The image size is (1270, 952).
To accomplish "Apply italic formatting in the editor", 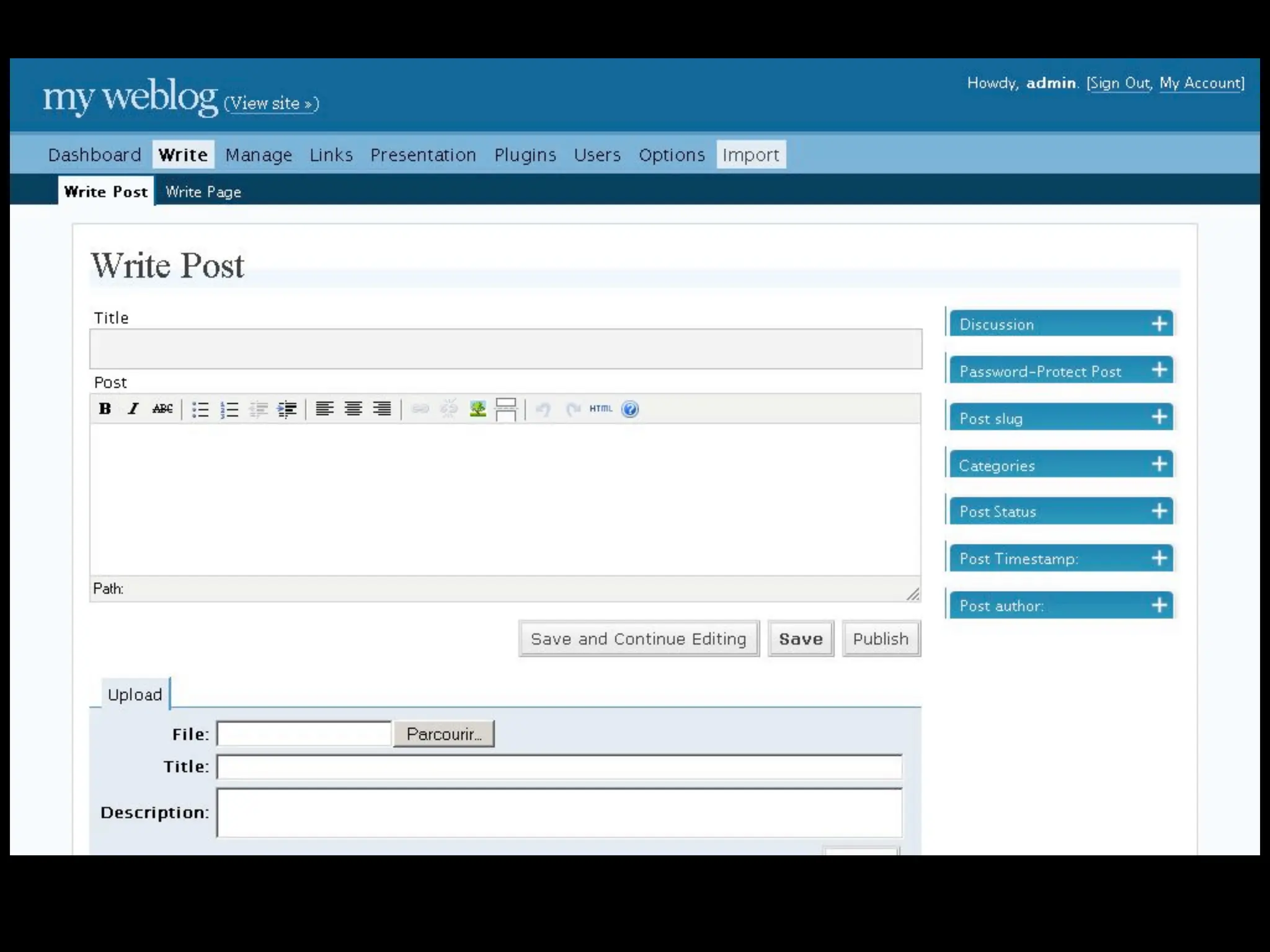I will [133, 408].
